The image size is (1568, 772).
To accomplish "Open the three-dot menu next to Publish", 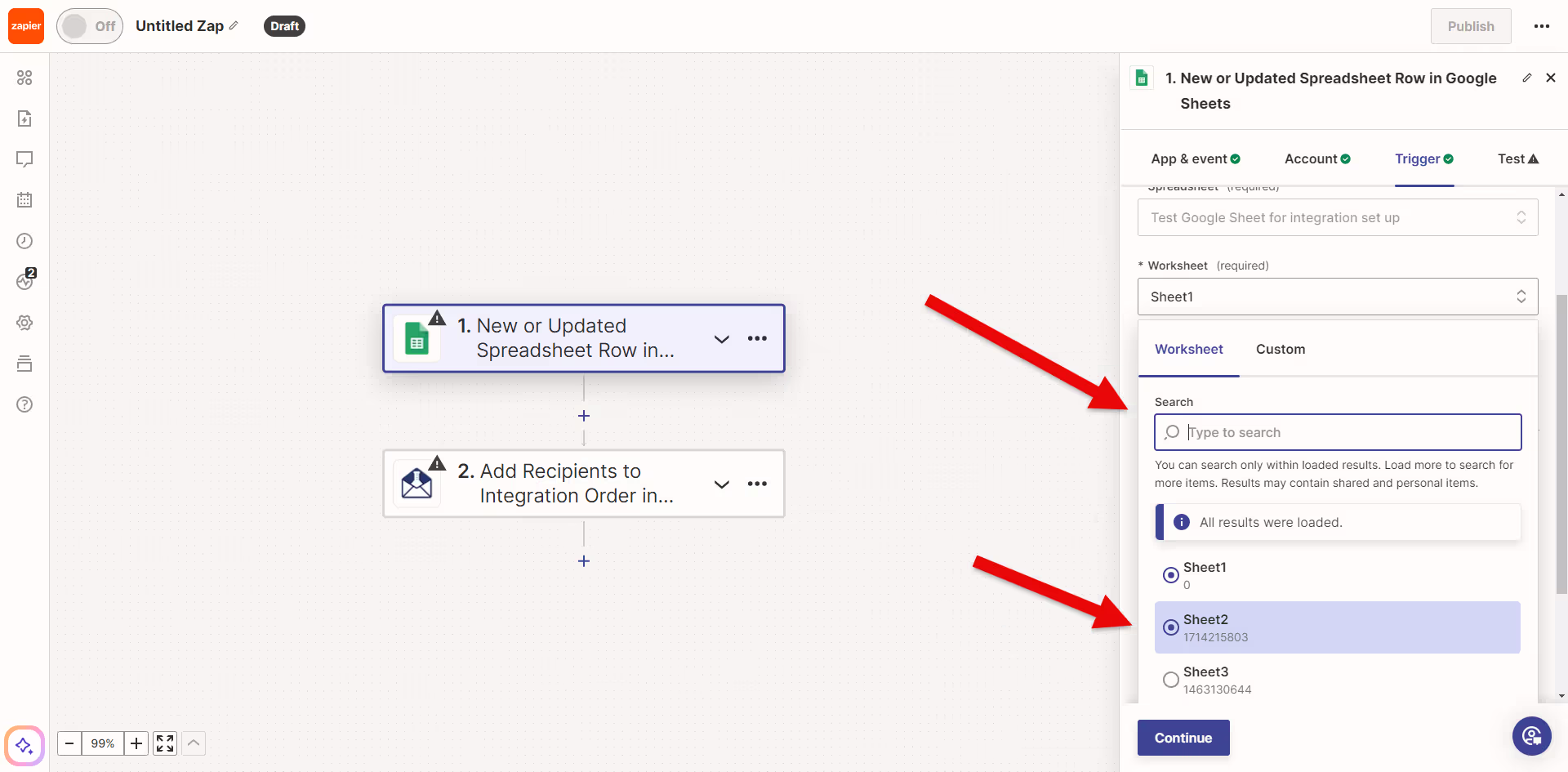I will 1542,26.
